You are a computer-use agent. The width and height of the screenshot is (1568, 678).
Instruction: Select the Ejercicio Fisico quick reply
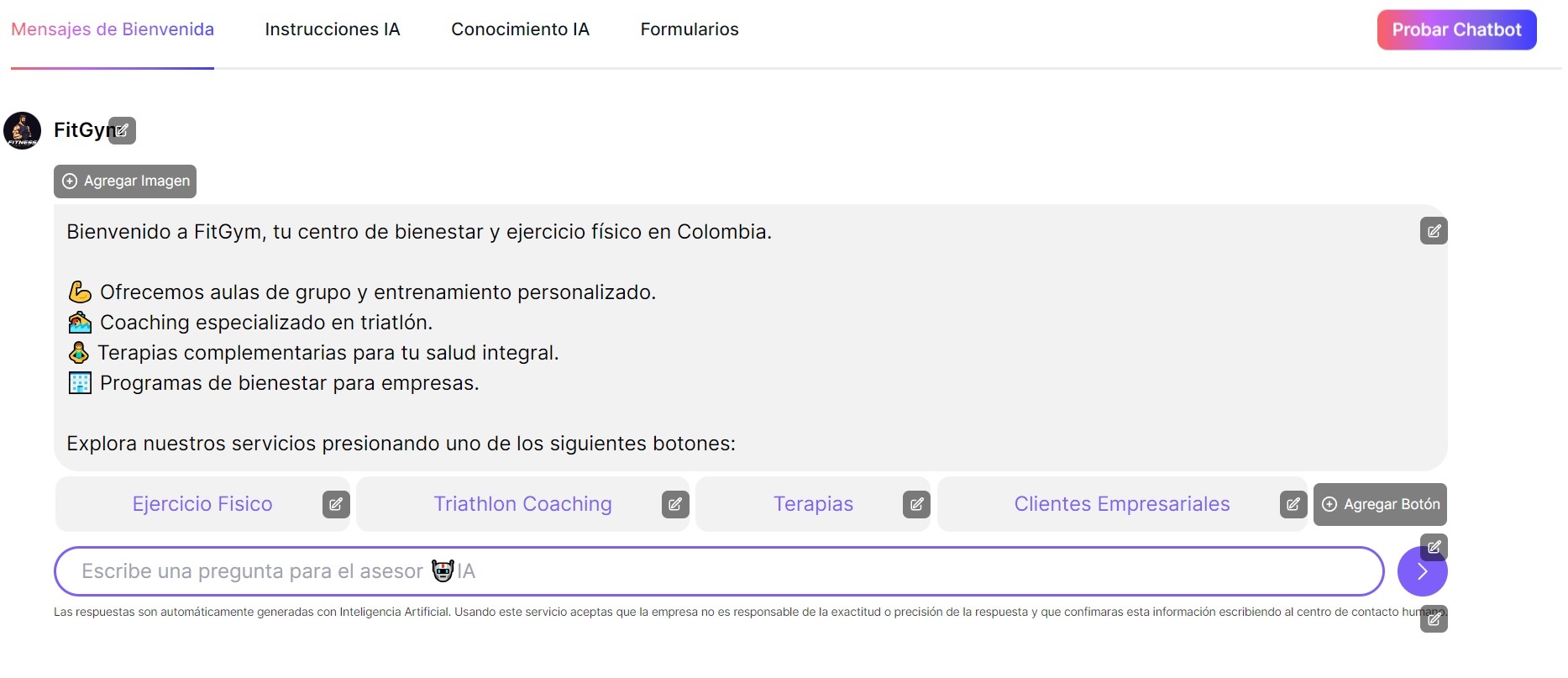[202, 504]
